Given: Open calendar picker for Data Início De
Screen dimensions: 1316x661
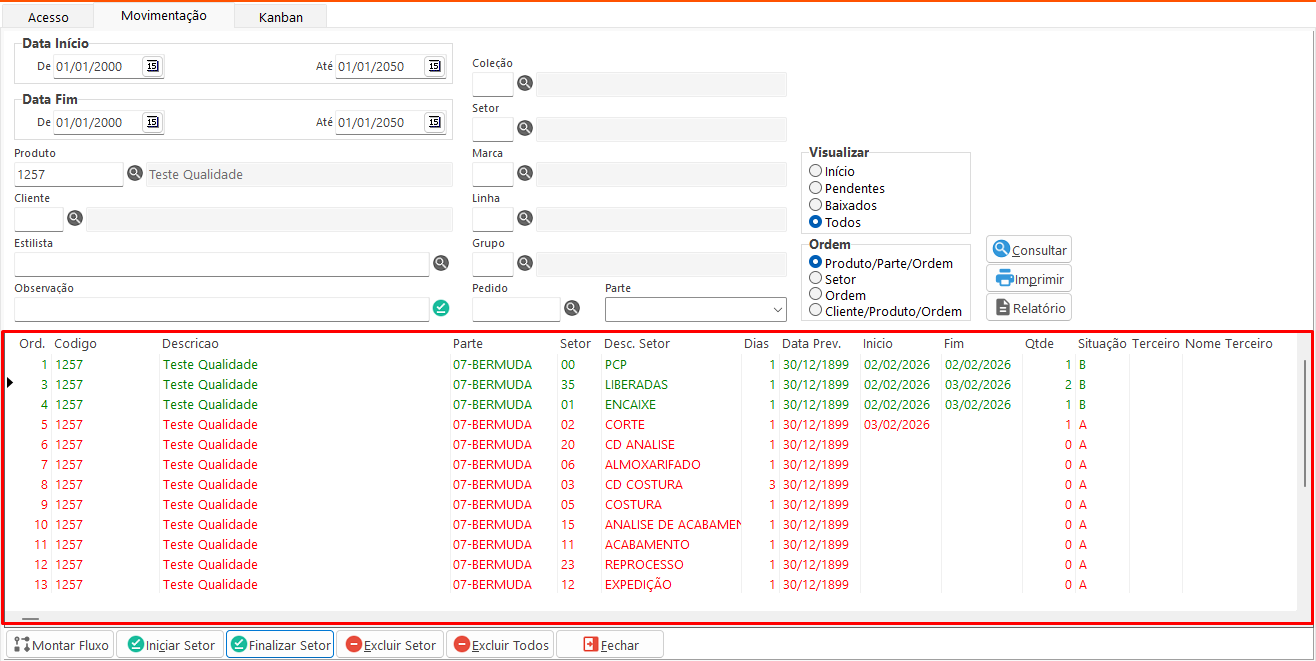Looking at the screenshot, I should coord(152,66).
